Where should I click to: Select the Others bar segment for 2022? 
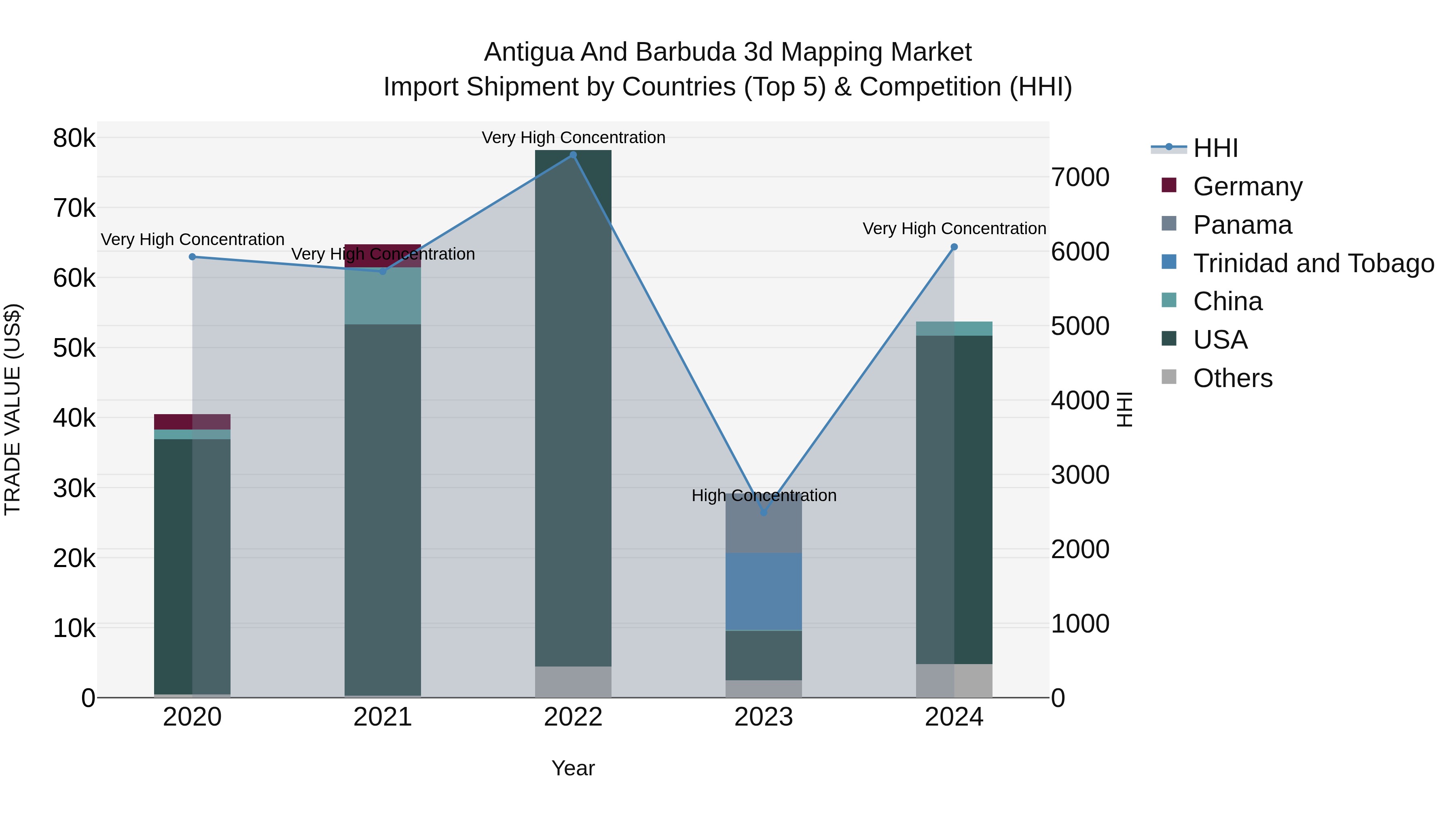[573, 681]
